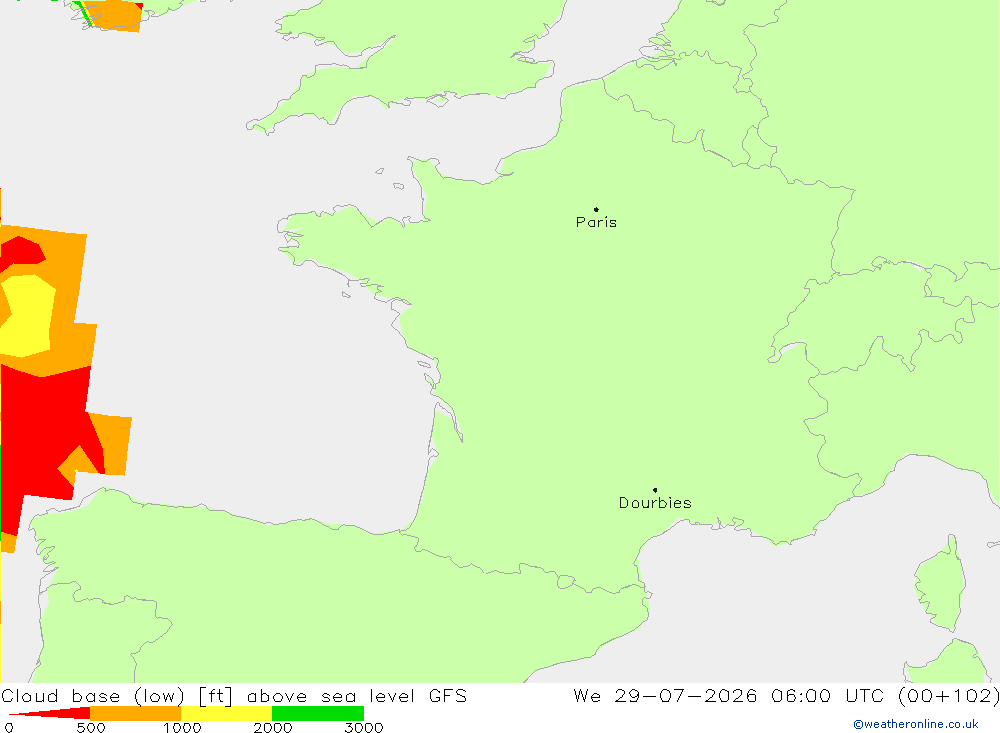1000x733 pixels.
Task: Click the forecast date 'We 29-07-2026' text
Action: coord(665,695)
